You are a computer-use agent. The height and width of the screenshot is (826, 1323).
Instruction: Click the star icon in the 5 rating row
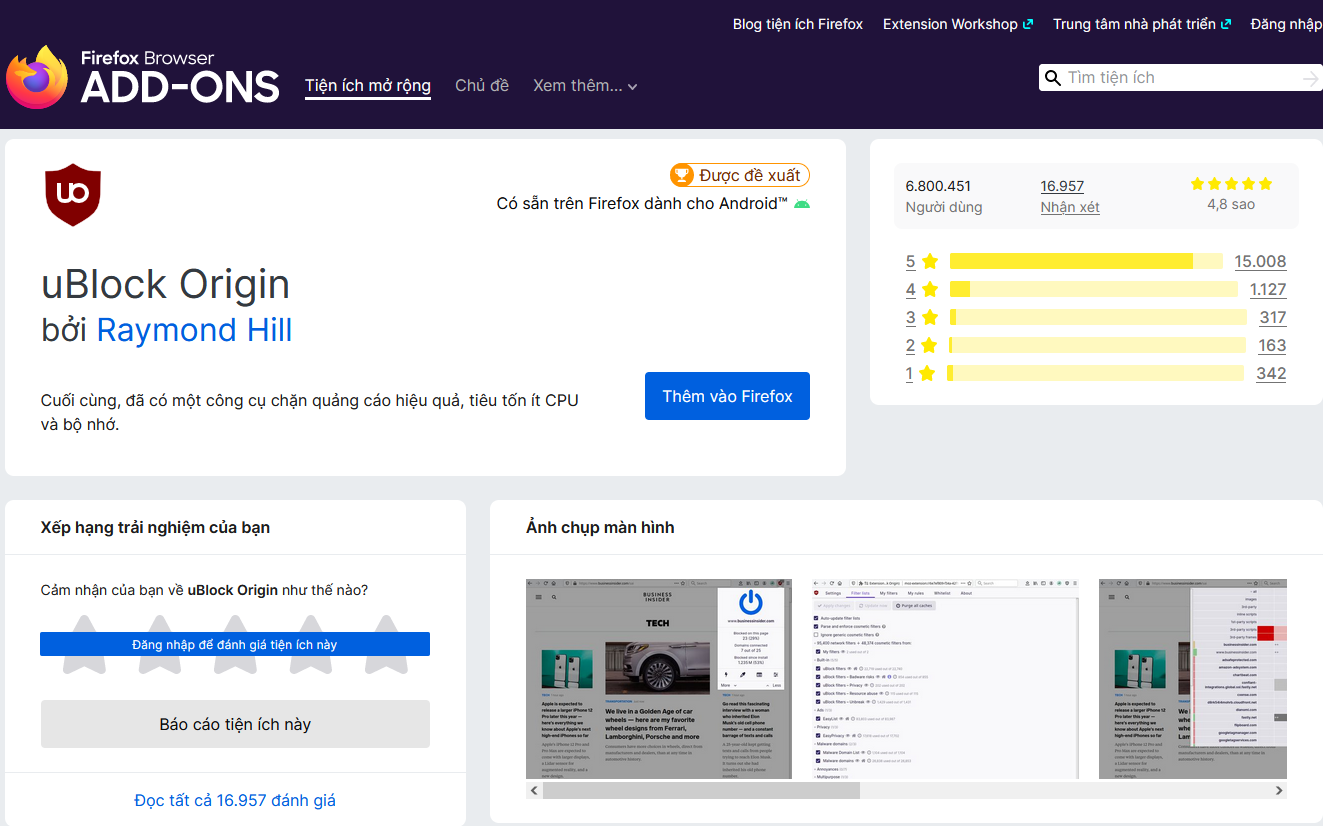tap(930, 262)
